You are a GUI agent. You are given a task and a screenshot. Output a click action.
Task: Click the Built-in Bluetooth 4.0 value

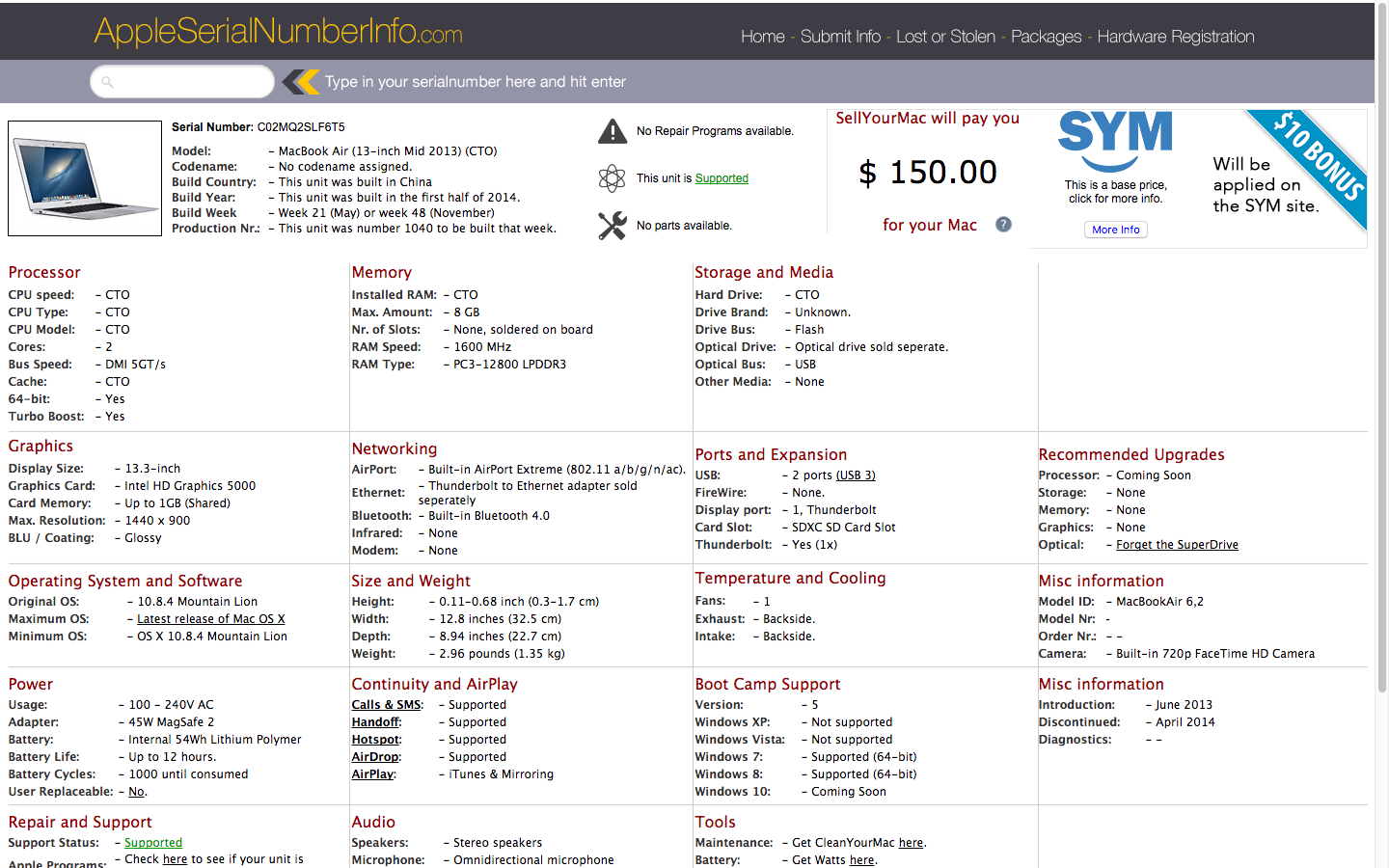[x=489, y=516]
